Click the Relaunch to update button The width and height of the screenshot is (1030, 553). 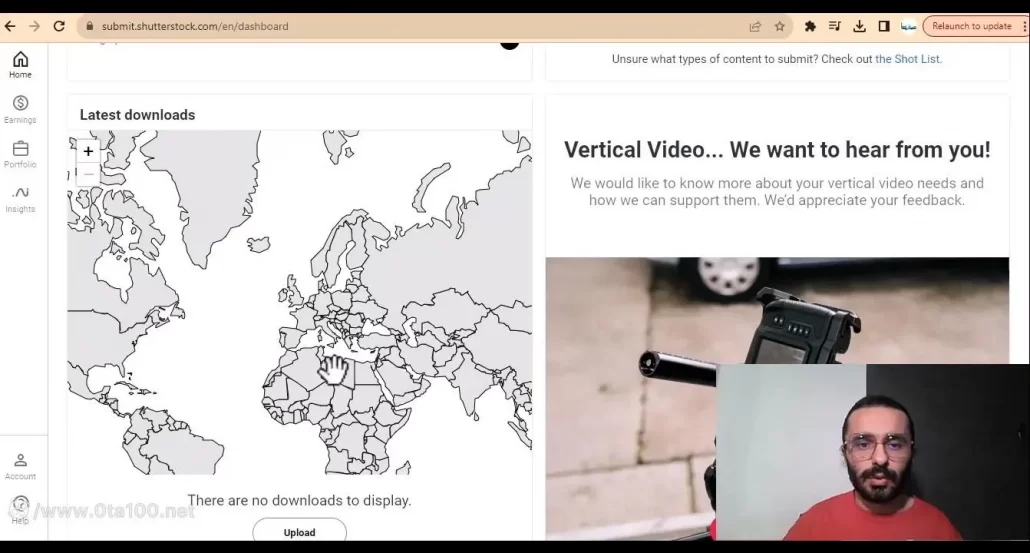tap(971, 26)
